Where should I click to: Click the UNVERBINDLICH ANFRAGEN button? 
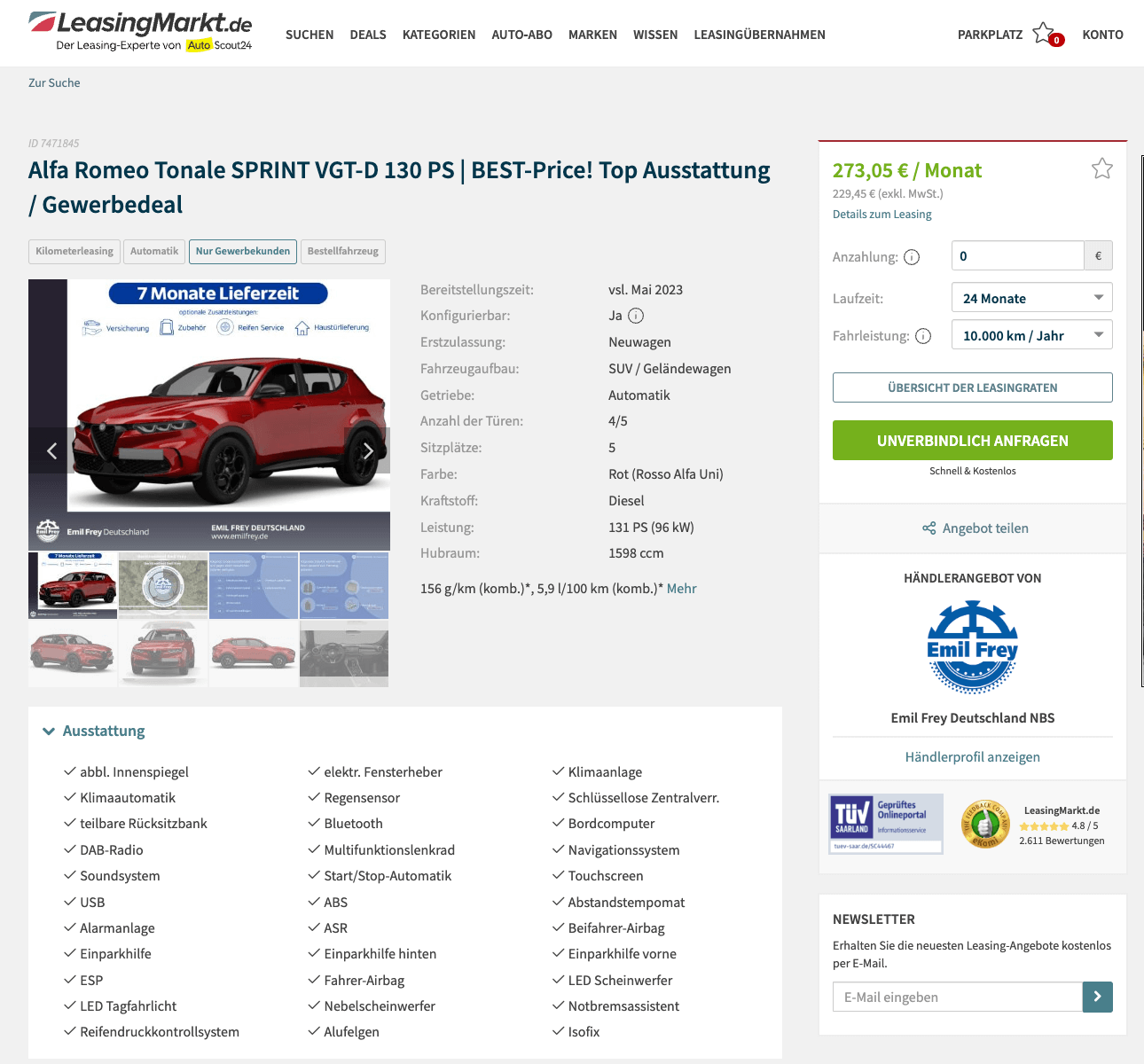coord(972,441)
